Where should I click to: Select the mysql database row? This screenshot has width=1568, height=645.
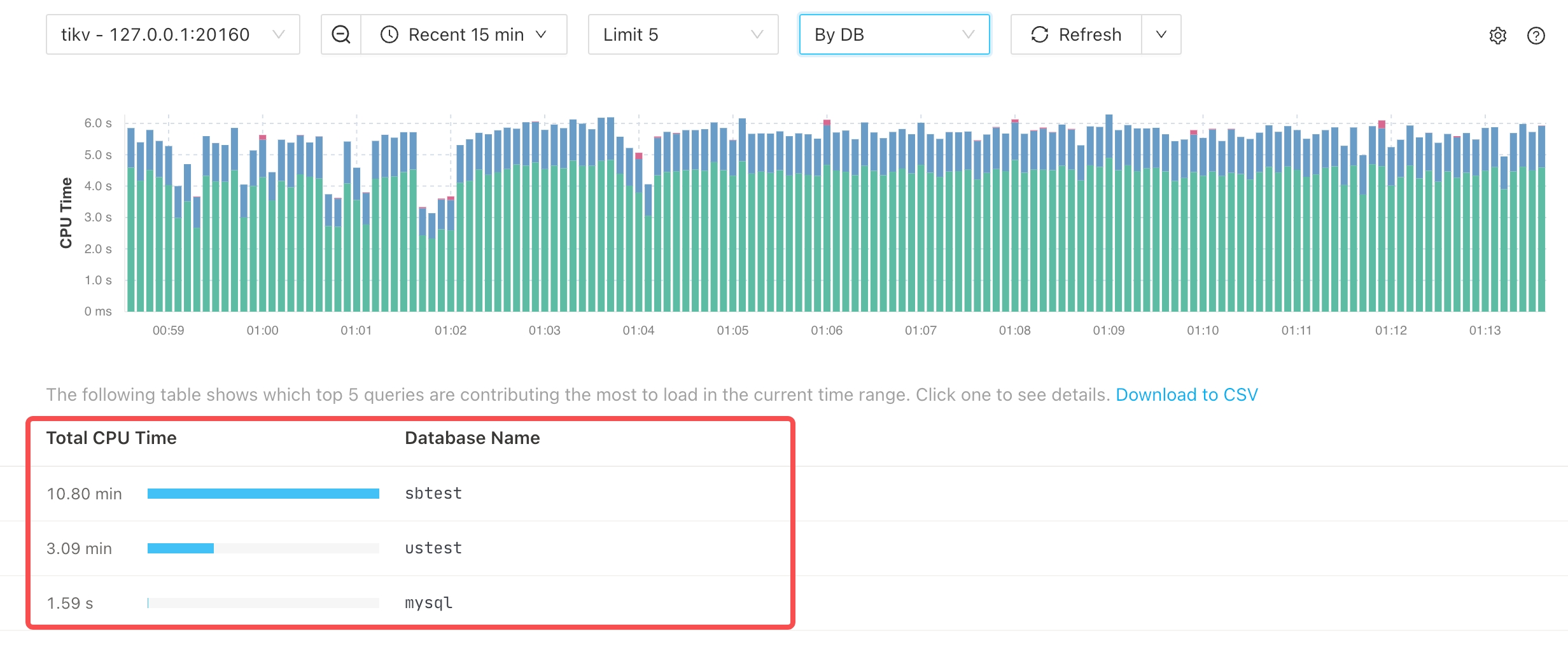(x=429, y=603)
